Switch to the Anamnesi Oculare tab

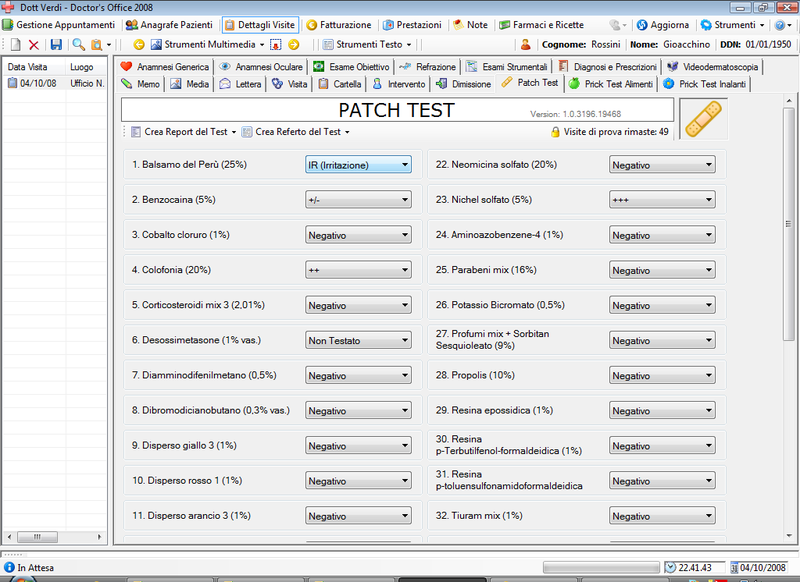point(261,67)
